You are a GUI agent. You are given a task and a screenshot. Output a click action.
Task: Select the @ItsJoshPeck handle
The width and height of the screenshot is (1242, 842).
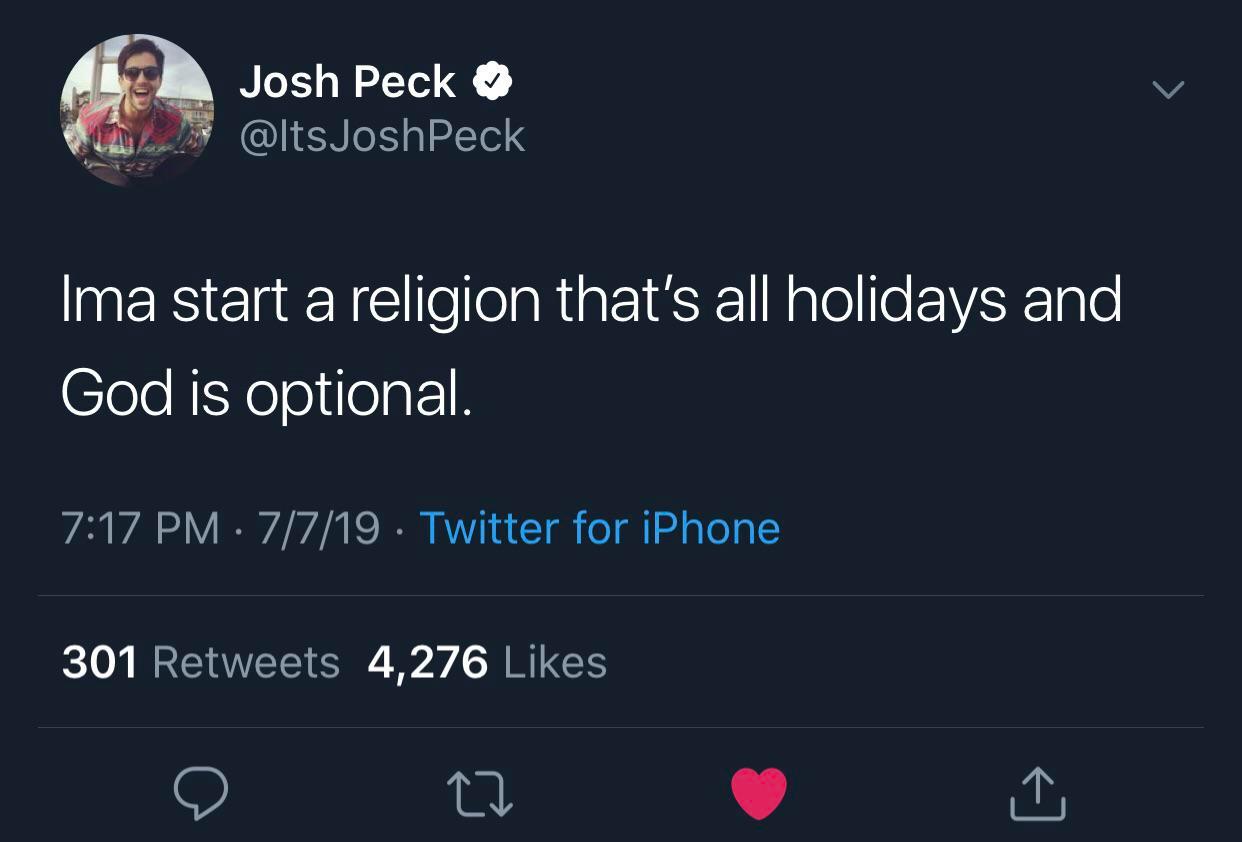pyautogui.click(x=383, y=135)
